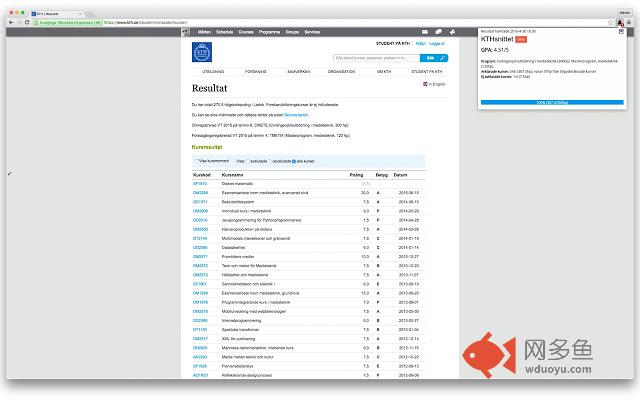Click the Resultat page heading
The height and width of the screenshot is (400, 640).
[209, 88]
